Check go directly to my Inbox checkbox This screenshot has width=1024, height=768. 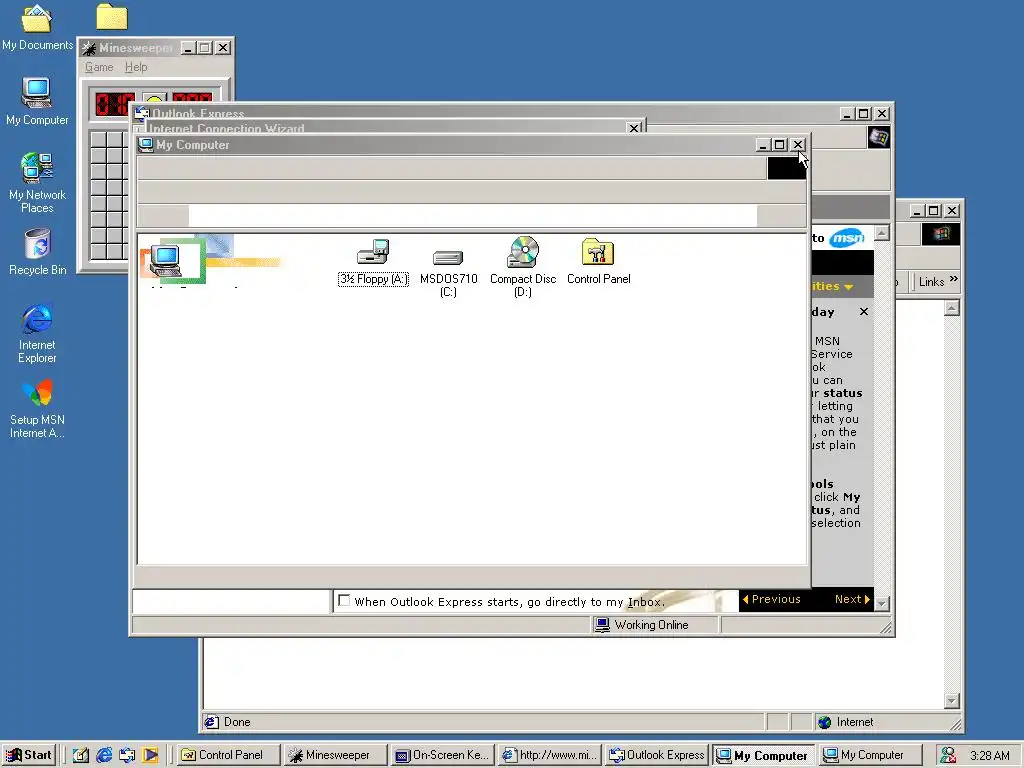click(x=344, y=601)
